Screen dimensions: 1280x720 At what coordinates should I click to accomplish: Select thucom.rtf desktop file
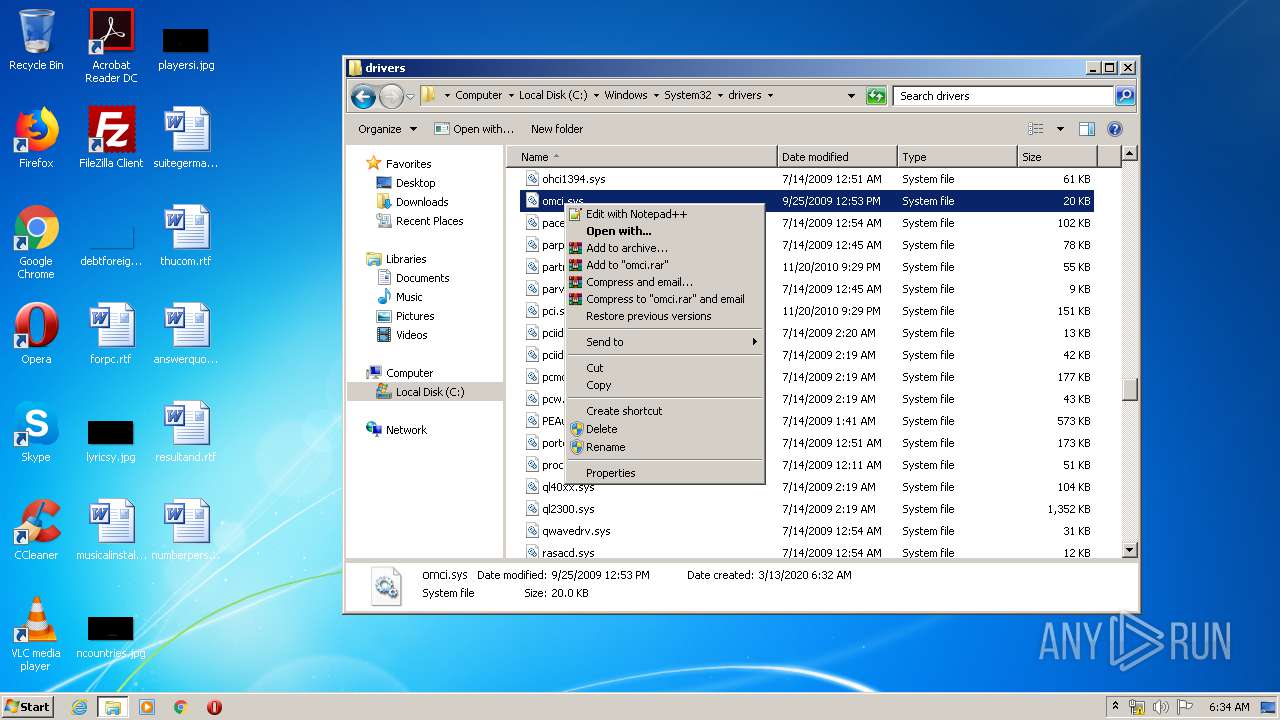coord(186,235)
